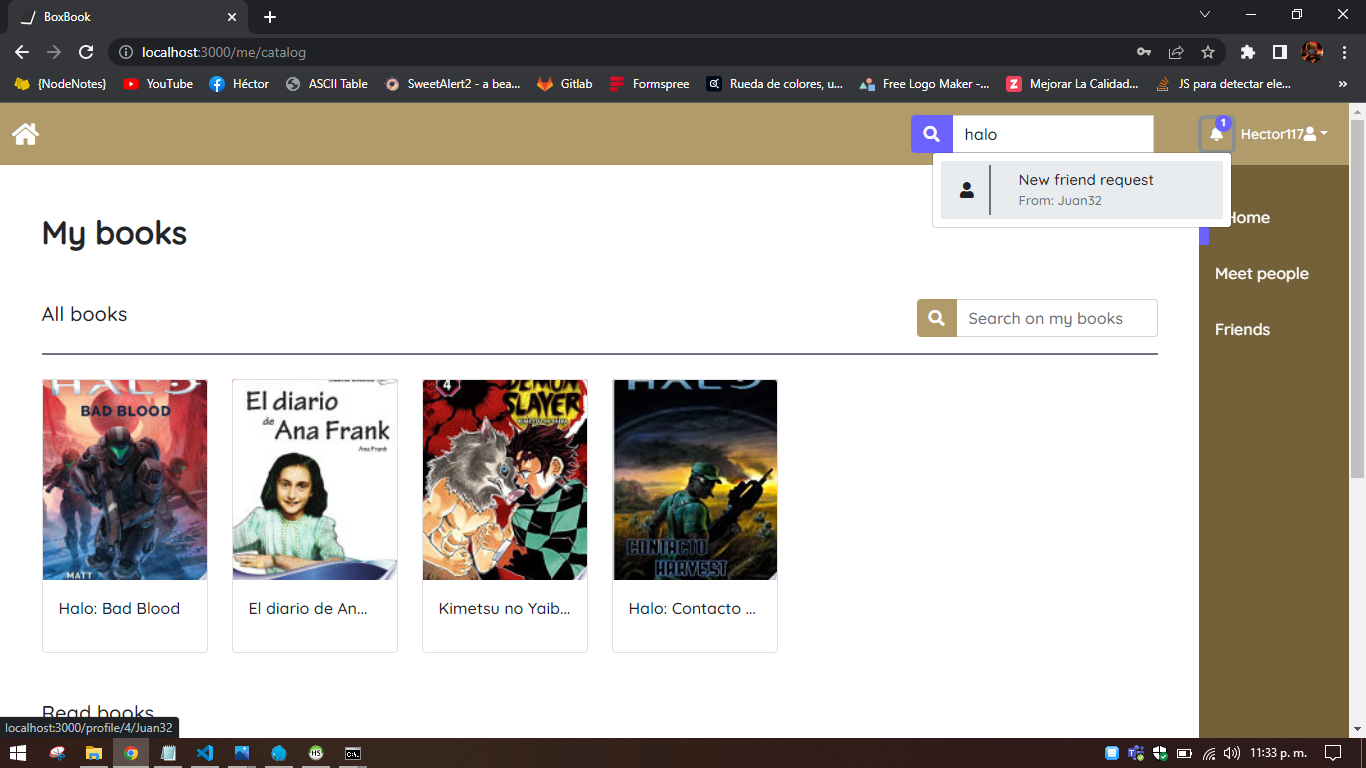Open the terminal icon on taskbar
Image resolution: width=1366 pixels, height=768 pixels.
tap(353, 753)
